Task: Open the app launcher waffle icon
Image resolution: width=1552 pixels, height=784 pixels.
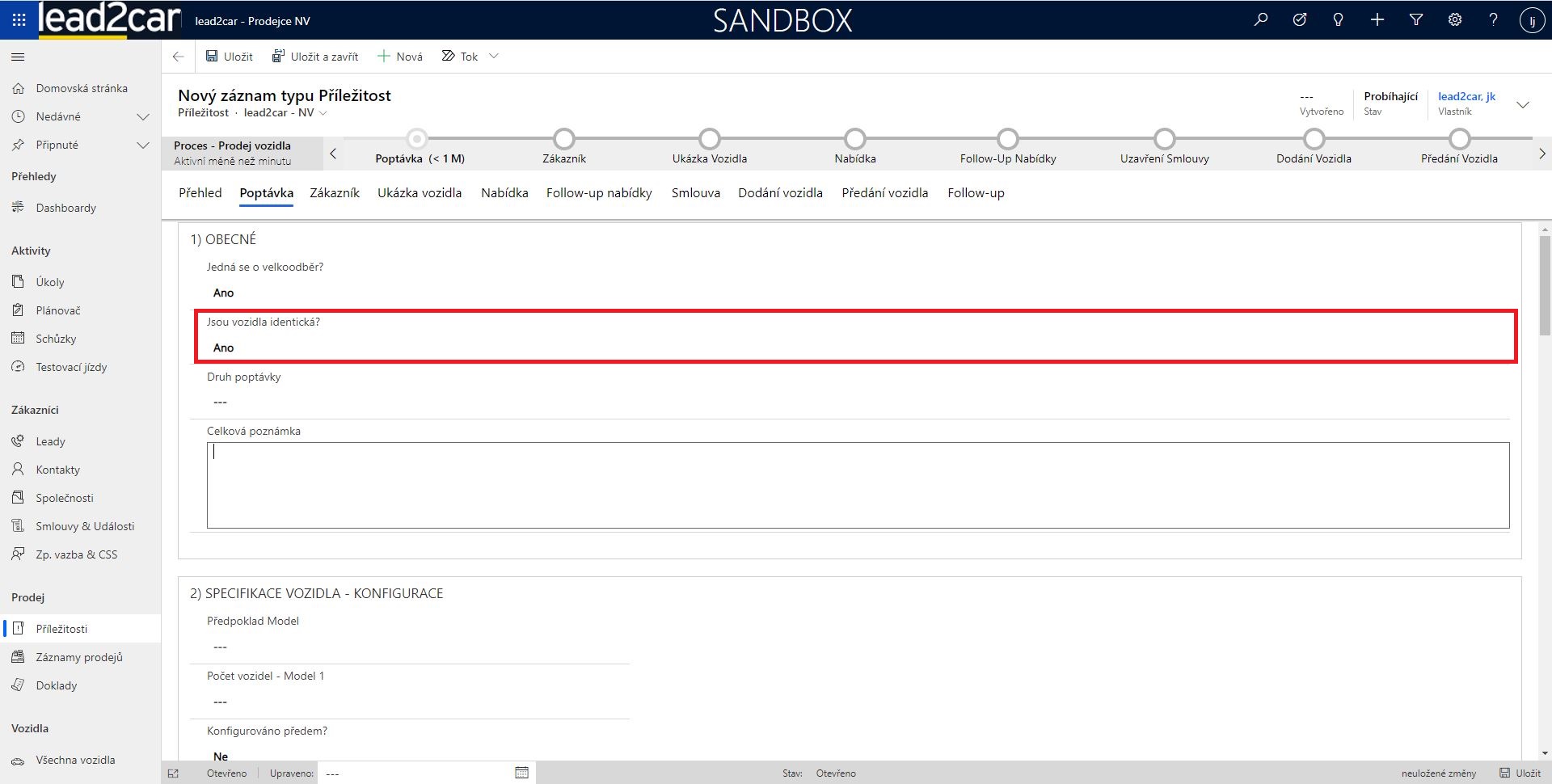Action: (x=19, y=20)
